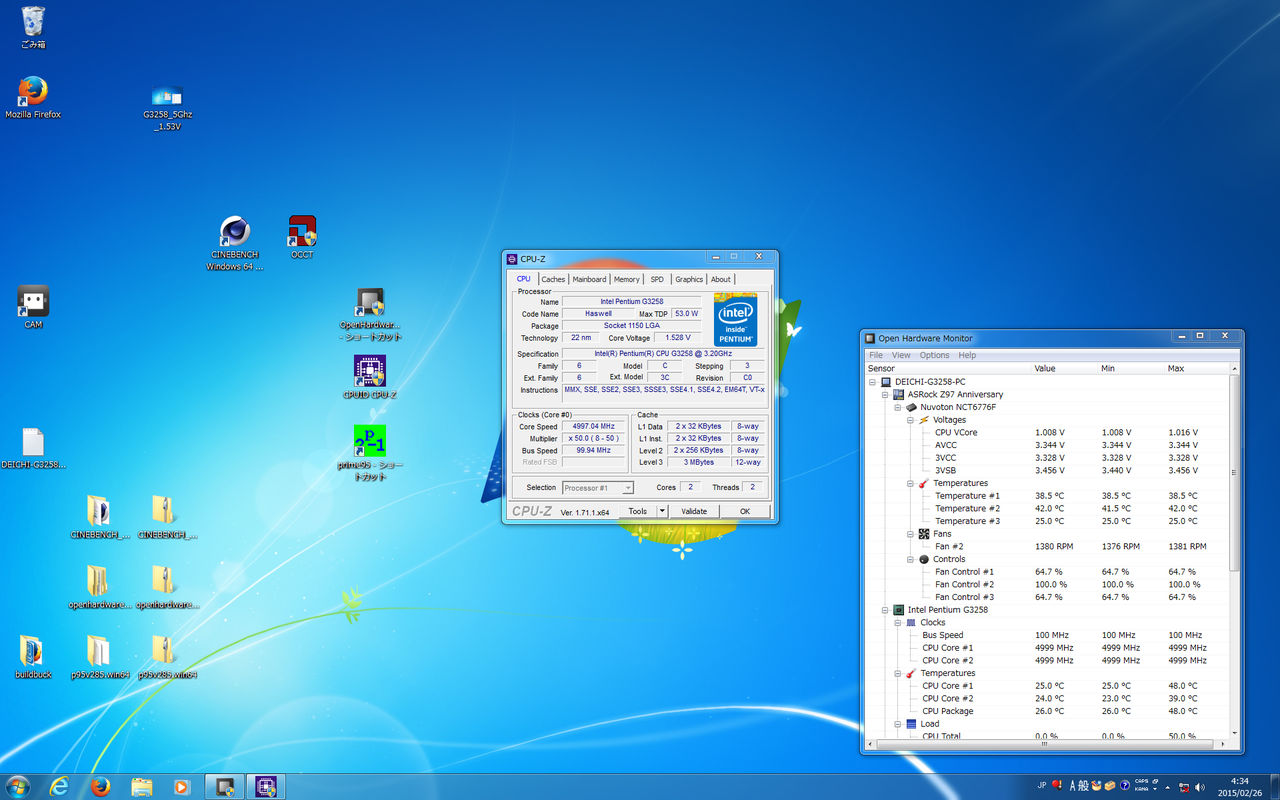This screenshot has height=800, width=1280.
Task: Switch to the Memory tab in CPU-Z
Action: [627, 280]
